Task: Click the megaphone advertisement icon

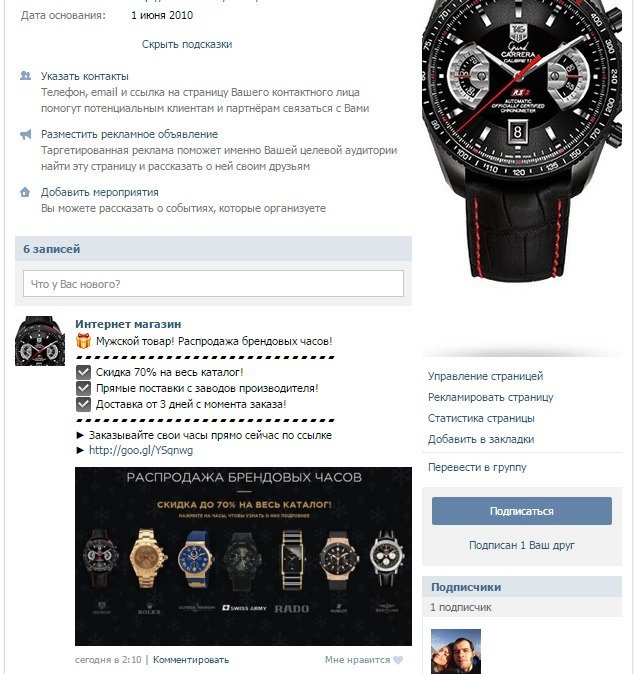Action: click(x=25, y=135)
